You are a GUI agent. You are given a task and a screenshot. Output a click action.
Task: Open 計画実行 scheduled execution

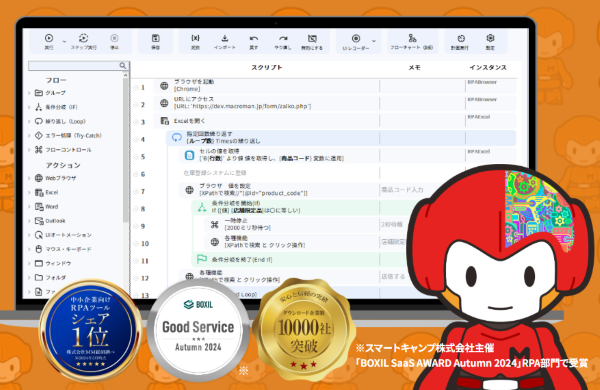461,38
